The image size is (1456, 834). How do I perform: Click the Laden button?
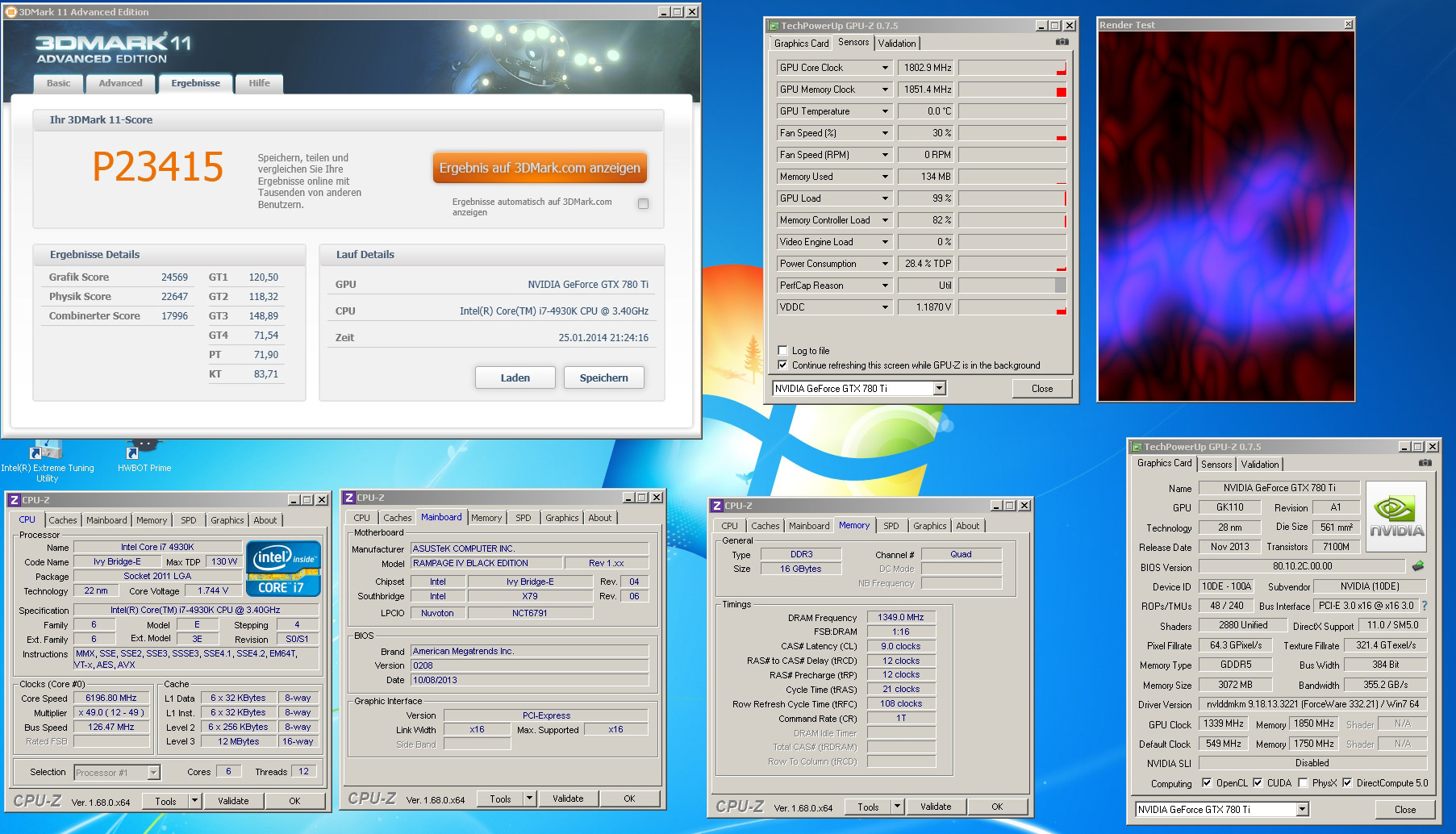point(515,377)
